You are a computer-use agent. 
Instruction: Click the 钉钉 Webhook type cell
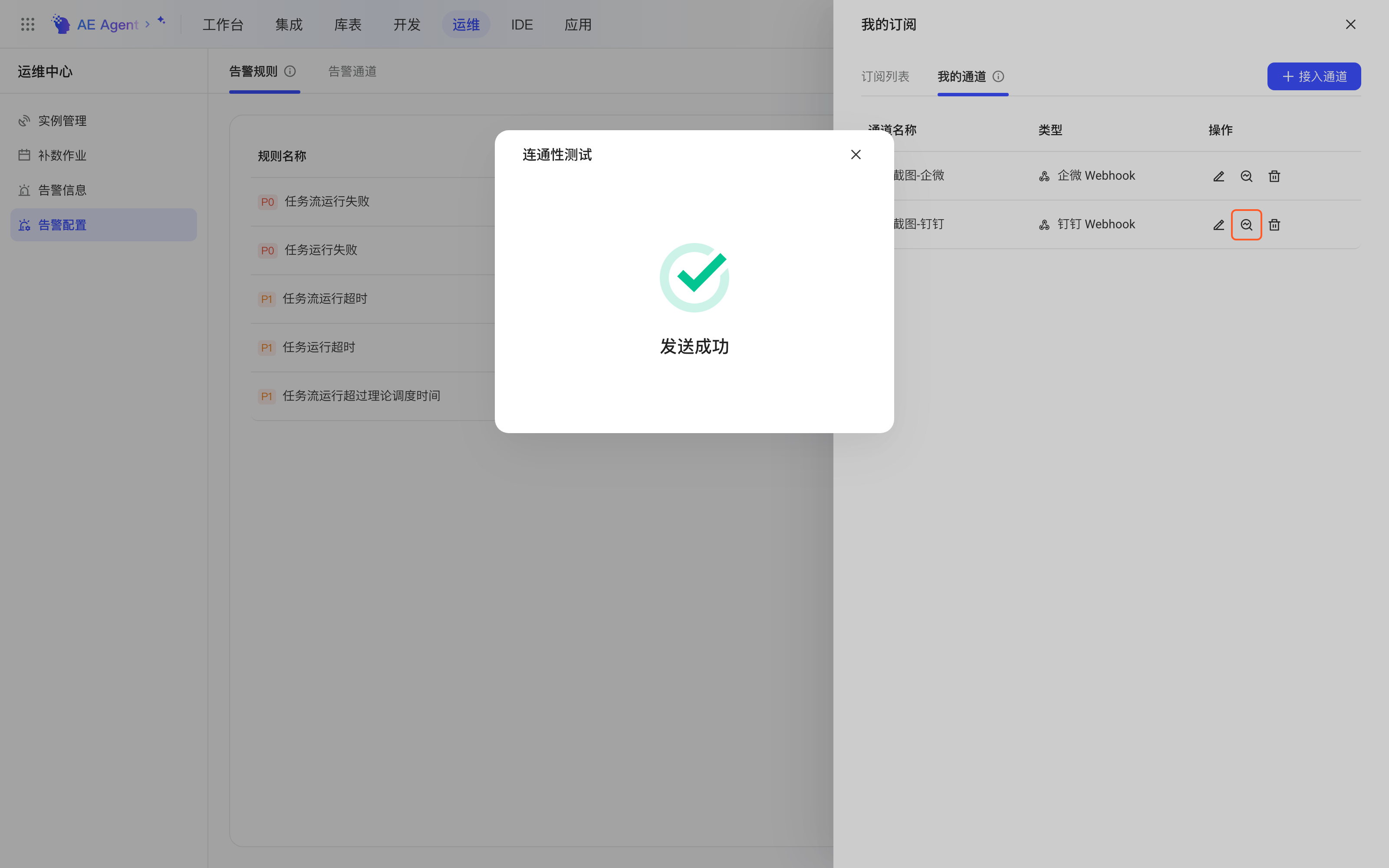1086,224
